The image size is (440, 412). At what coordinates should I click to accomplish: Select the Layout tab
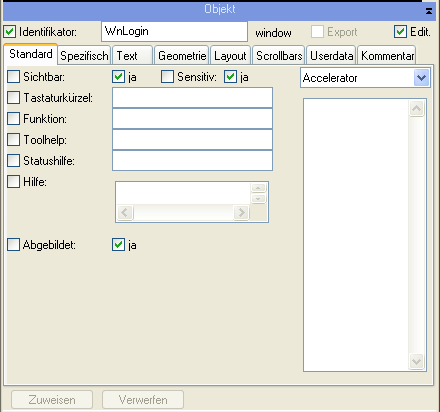point(230,55)
